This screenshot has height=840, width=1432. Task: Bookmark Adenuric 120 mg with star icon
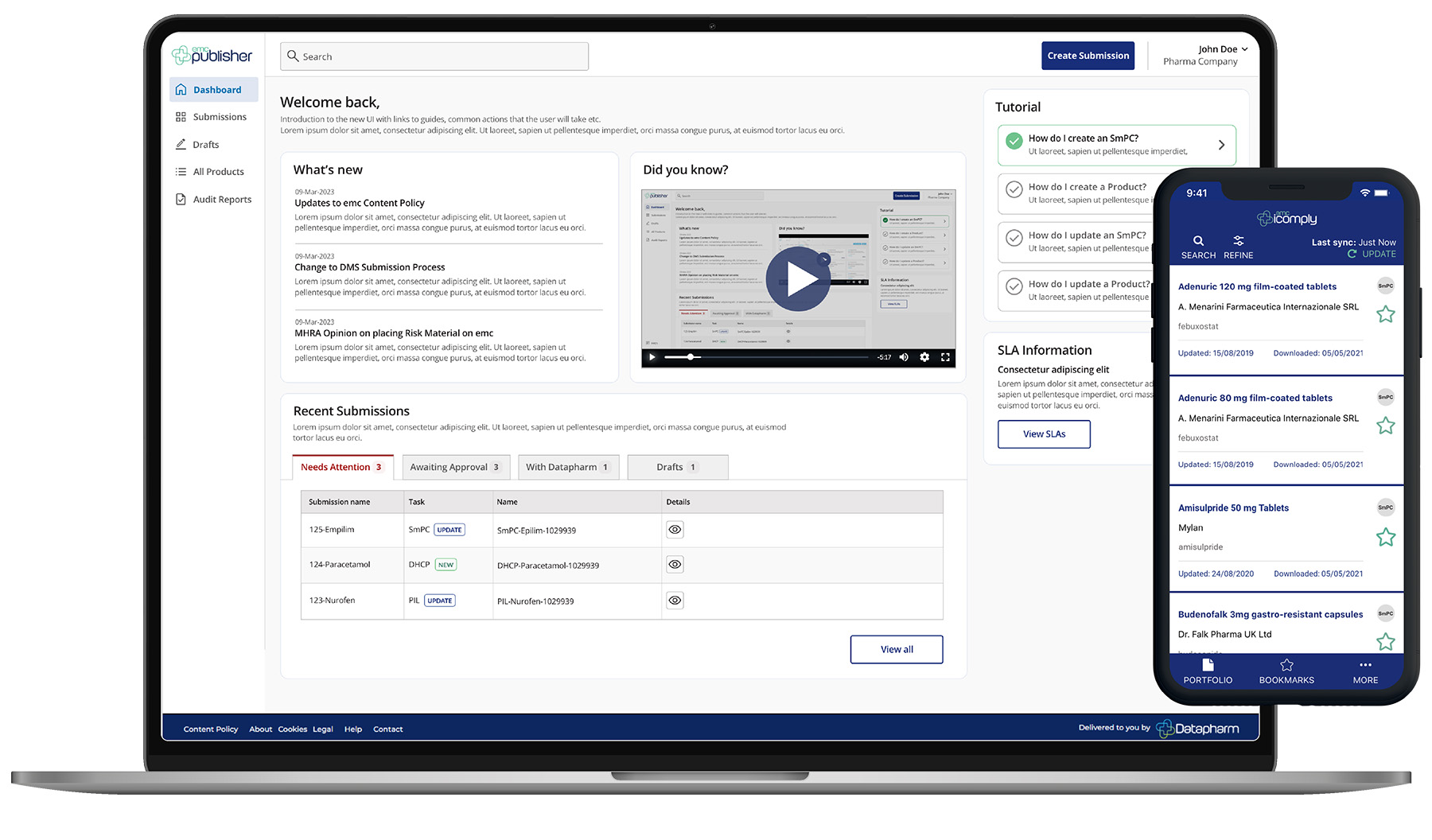pos(1386,314)
